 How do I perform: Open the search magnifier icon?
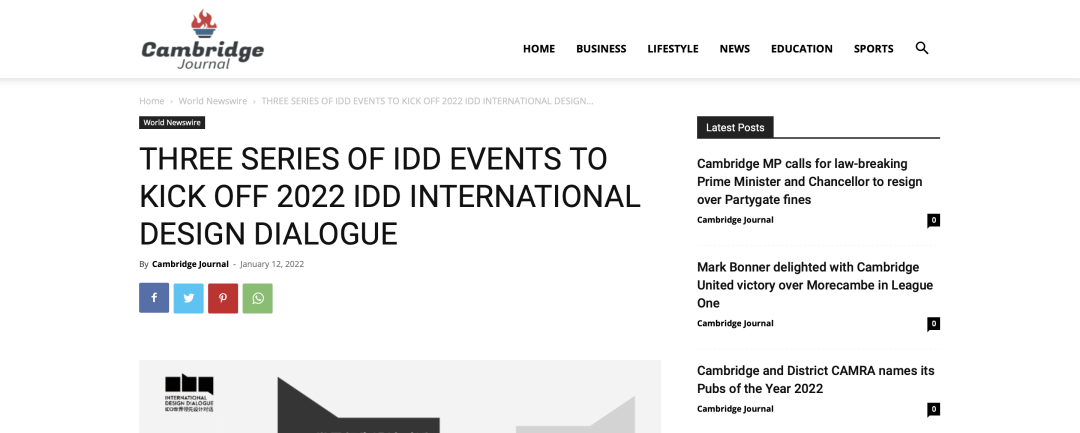tap(922, 48)
